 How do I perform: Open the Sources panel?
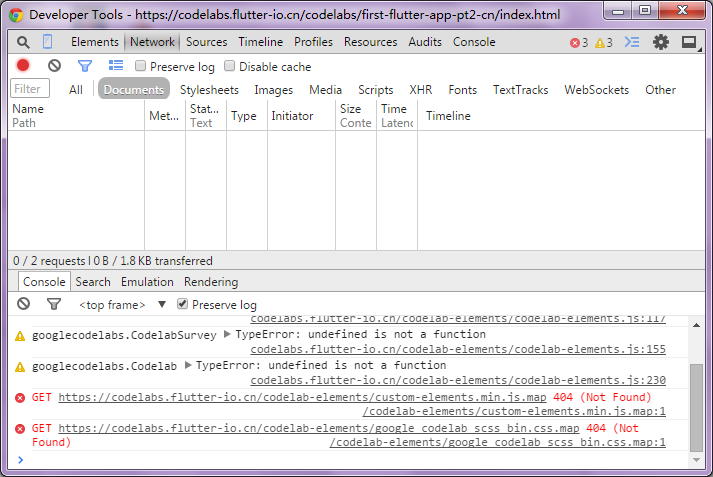coord(206,42)
